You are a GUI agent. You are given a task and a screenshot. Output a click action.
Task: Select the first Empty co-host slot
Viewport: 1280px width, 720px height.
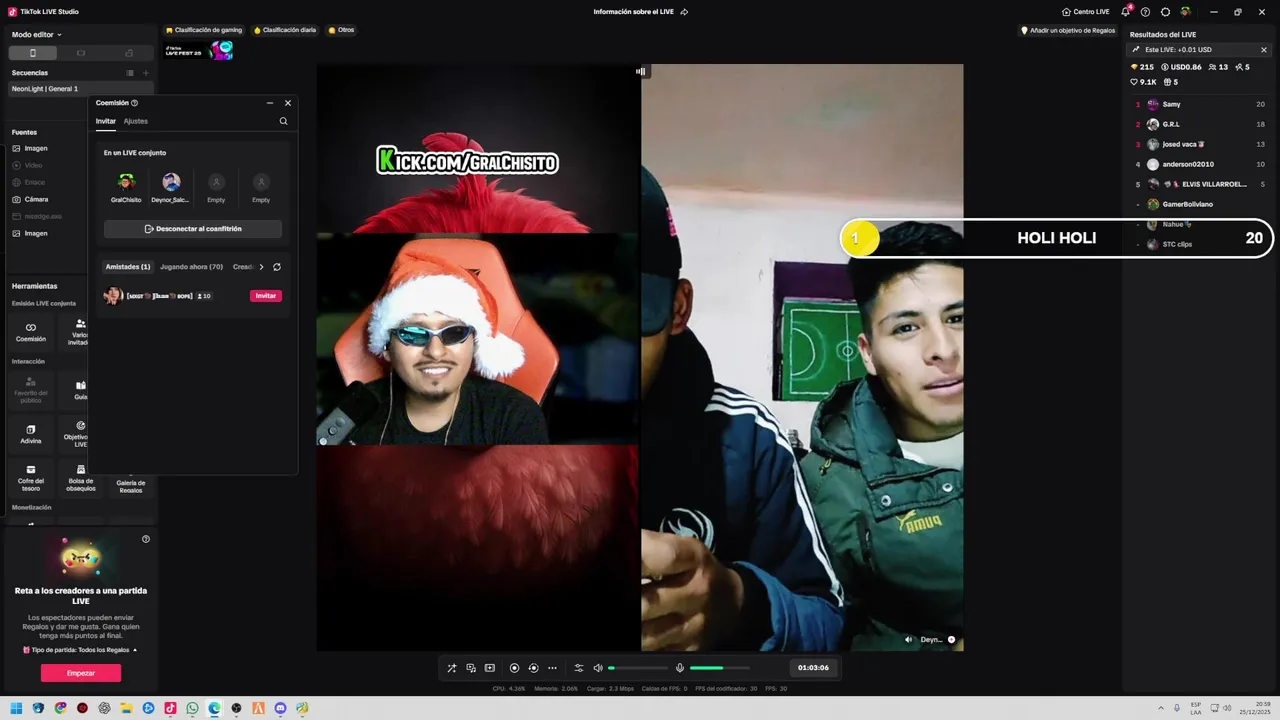(x=216, y=182)
